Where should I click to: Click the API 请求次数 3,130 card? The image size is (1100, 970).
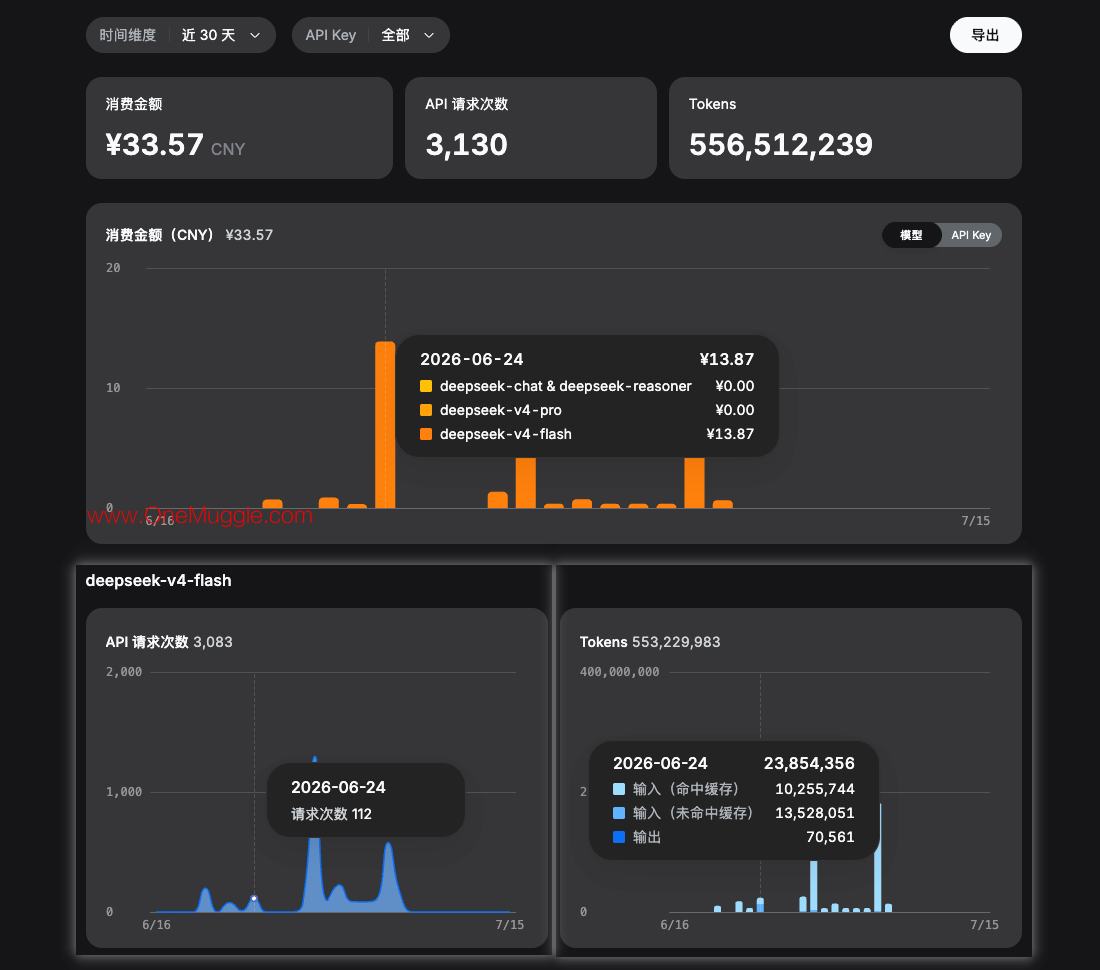(x=531, y=128)
